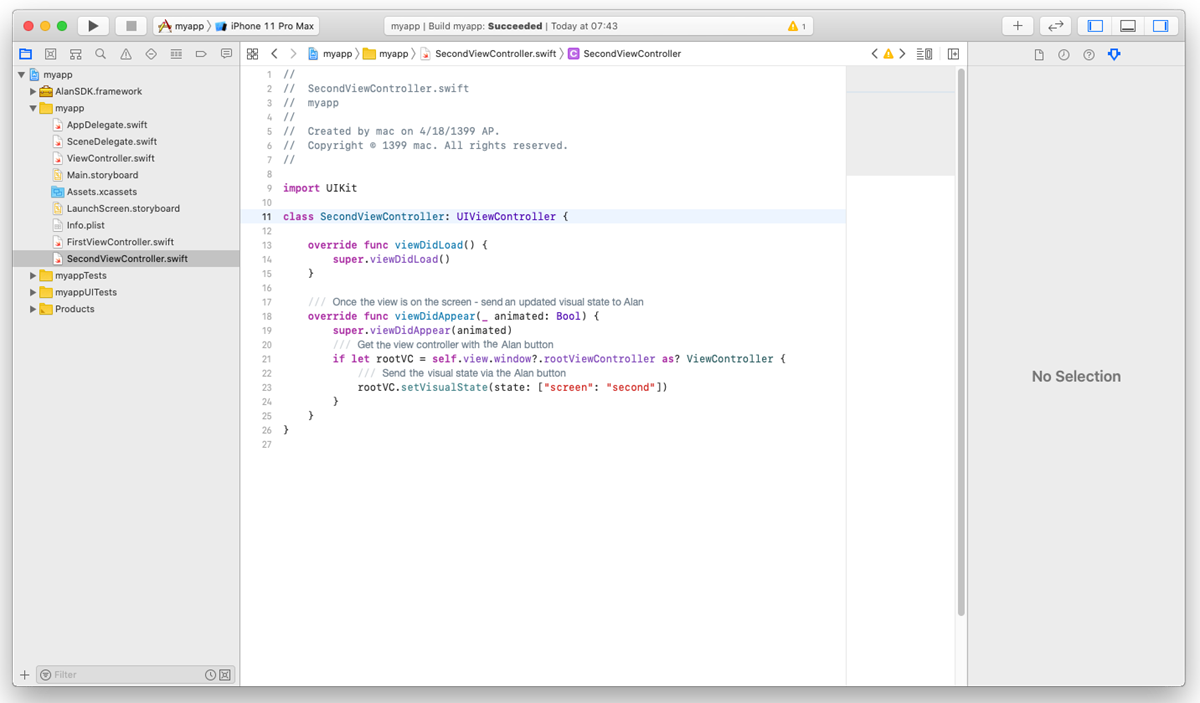Open the History inspector clock icon
Viewport: 1200px width, 703px height.
coord(1063,55)
